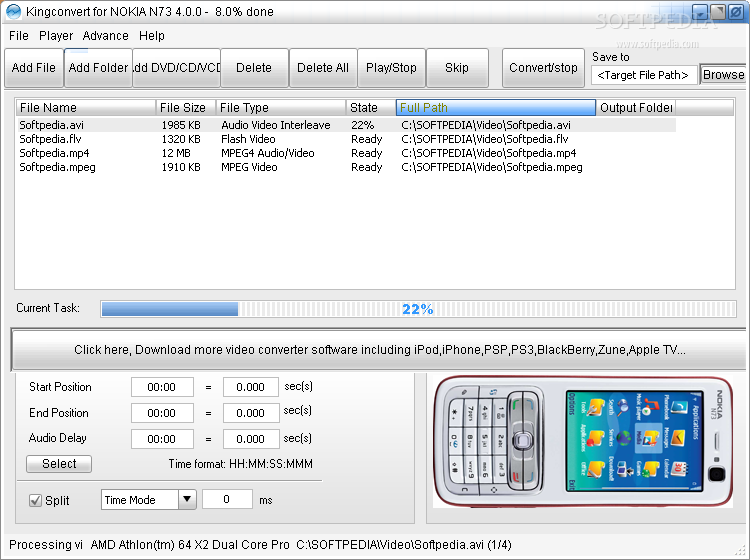Click the End Position time field
The image size is (750, 560).
point(162,413)
